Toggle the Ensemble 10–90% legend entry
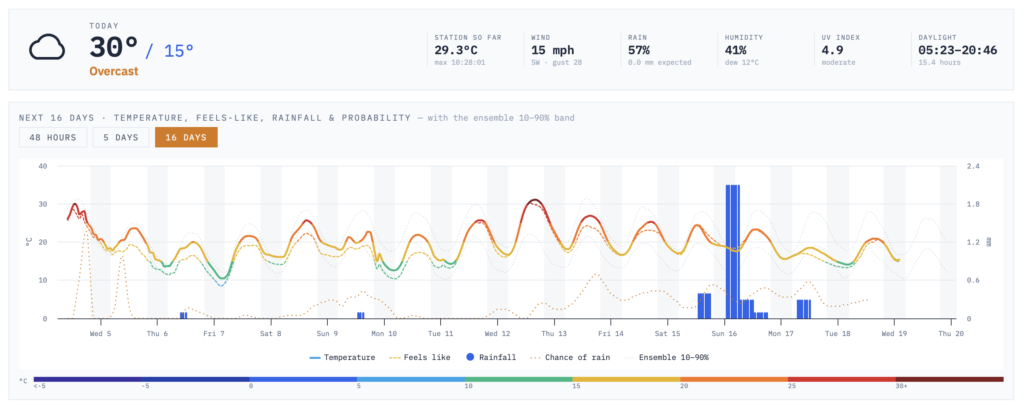 point(667,357)
